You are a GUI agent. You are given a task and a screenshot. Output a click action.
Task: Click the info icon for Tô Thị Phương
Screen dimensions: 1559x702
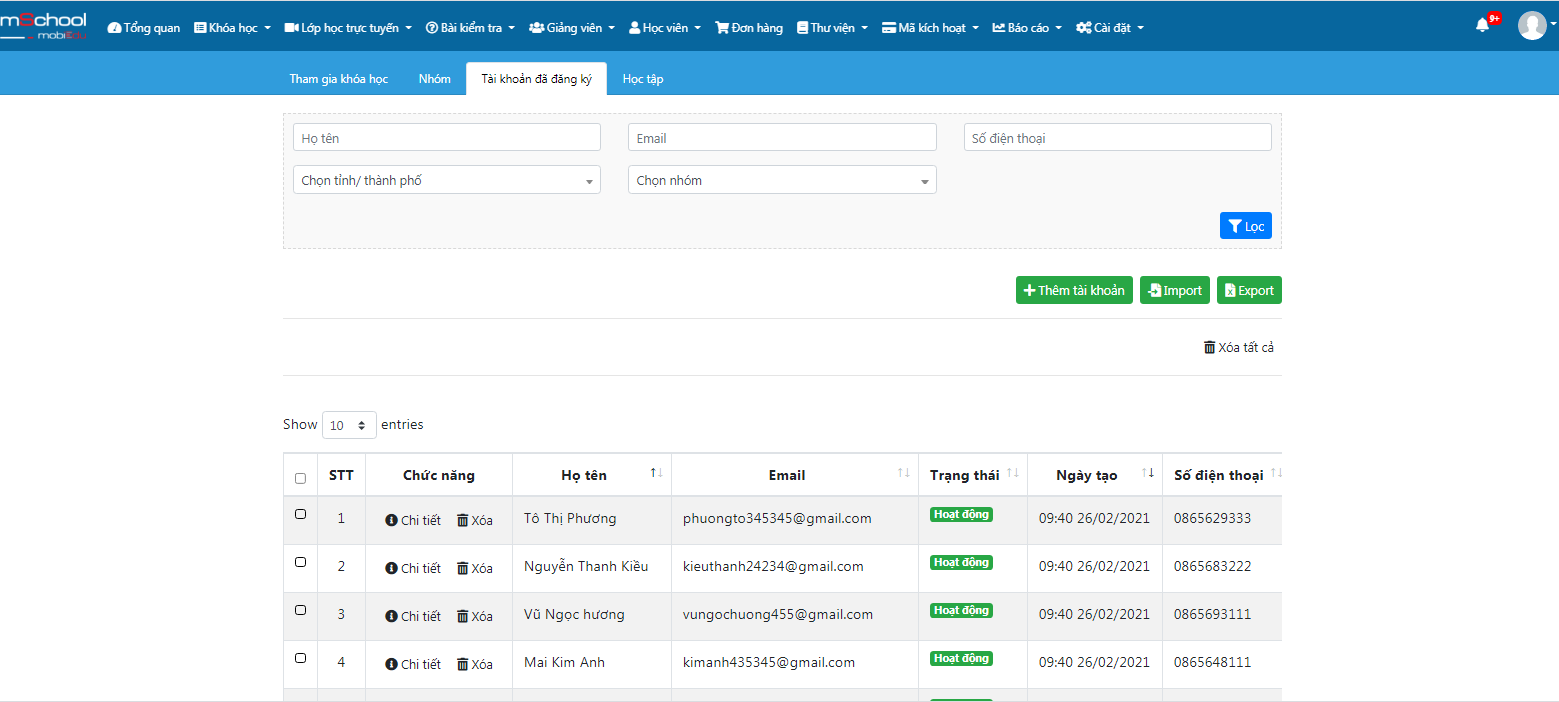391,520
